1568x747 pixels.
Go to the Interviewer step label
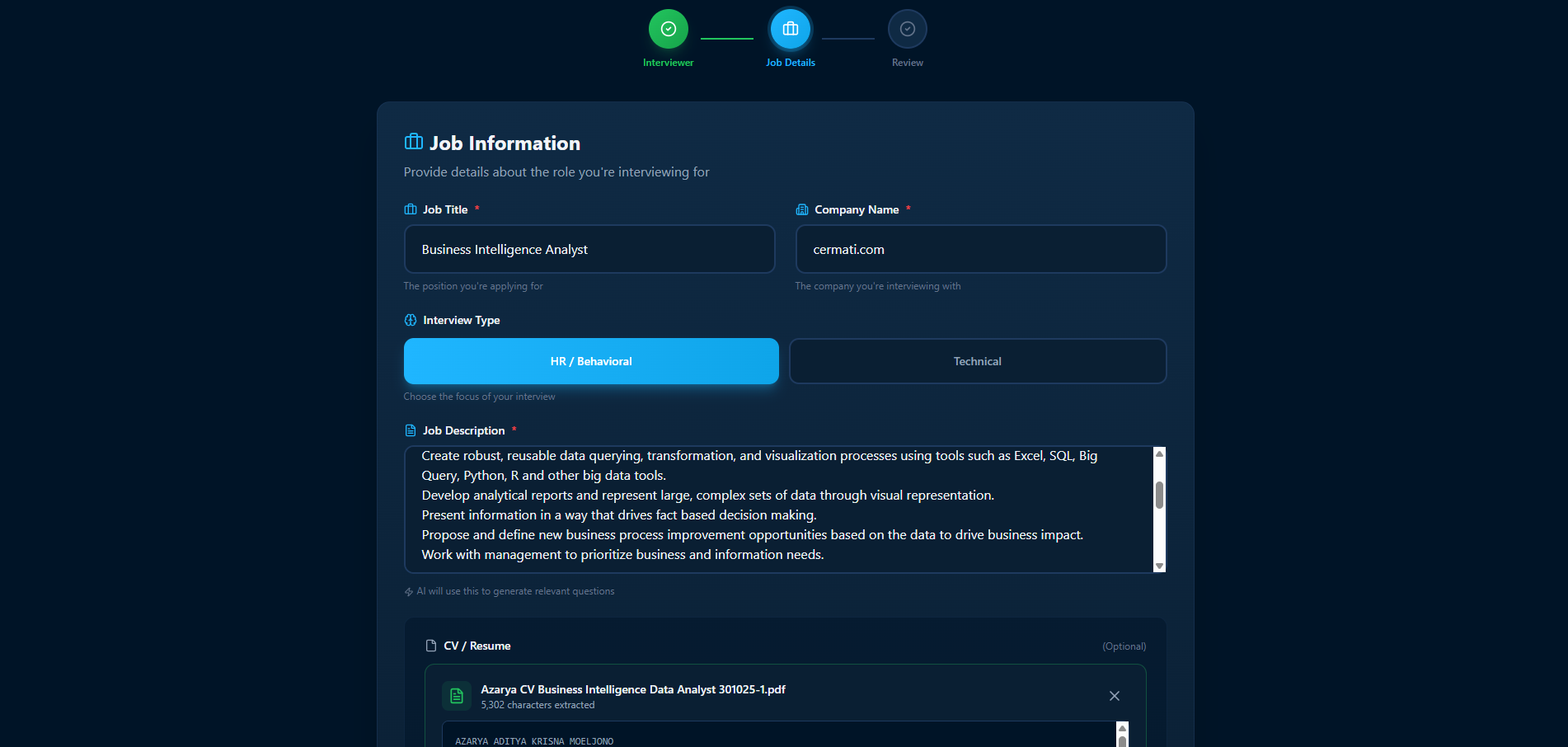coord(669,63)
